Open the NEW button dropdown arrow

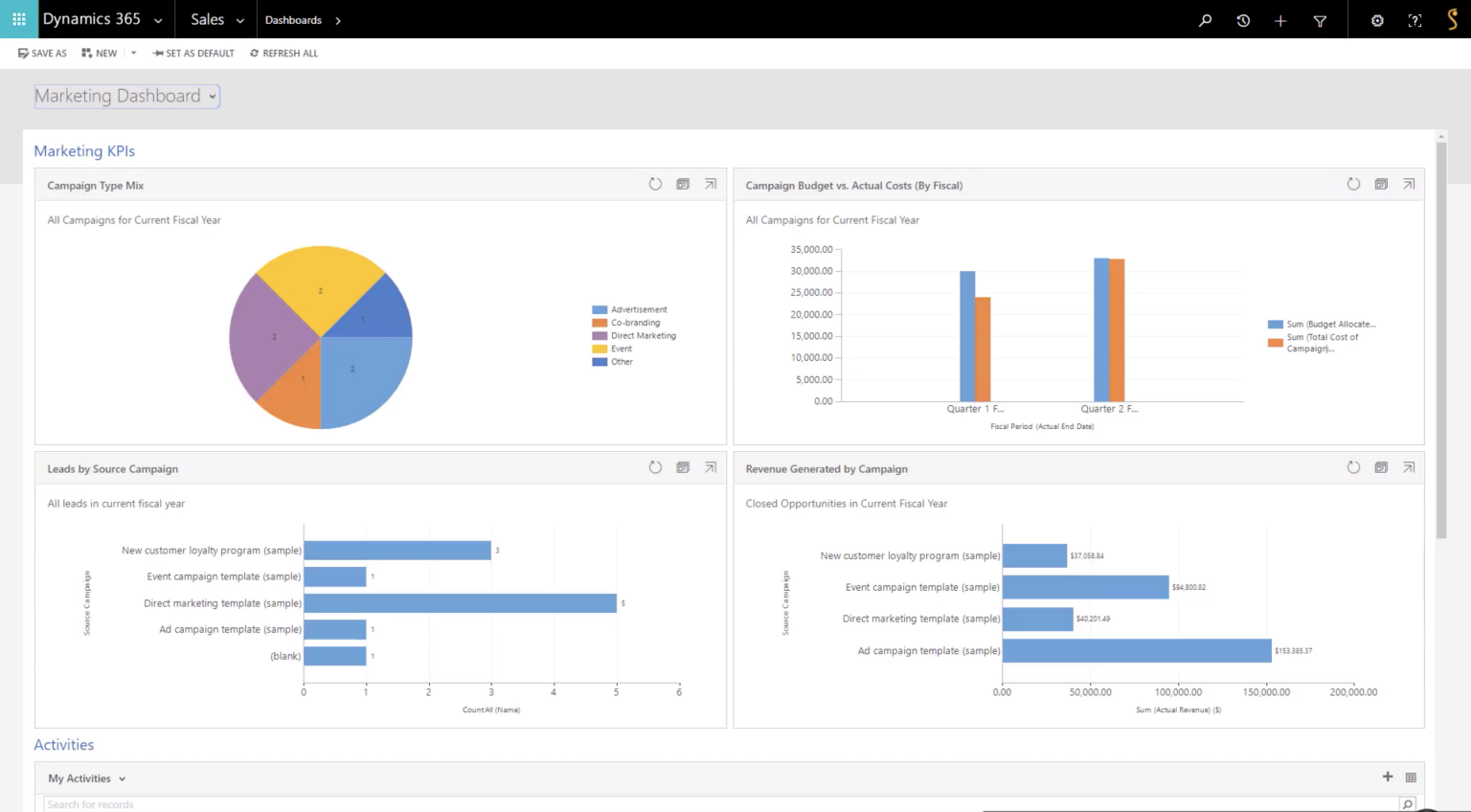133,53
